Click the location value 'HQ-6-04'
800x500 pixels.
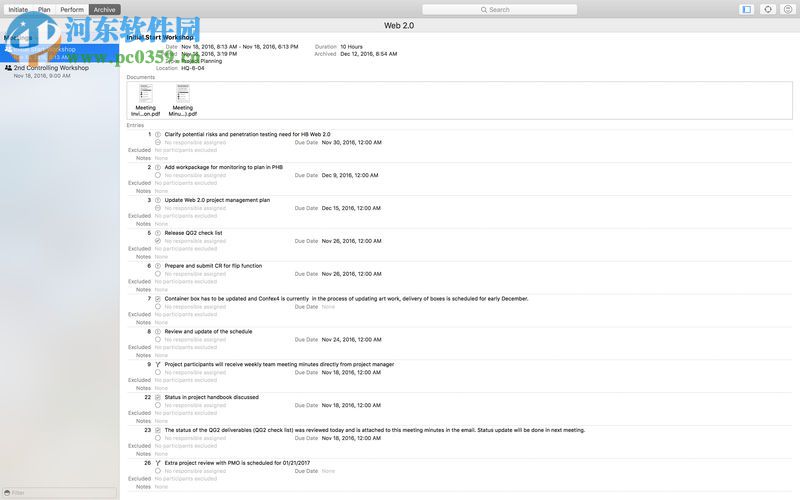[193, 68]
